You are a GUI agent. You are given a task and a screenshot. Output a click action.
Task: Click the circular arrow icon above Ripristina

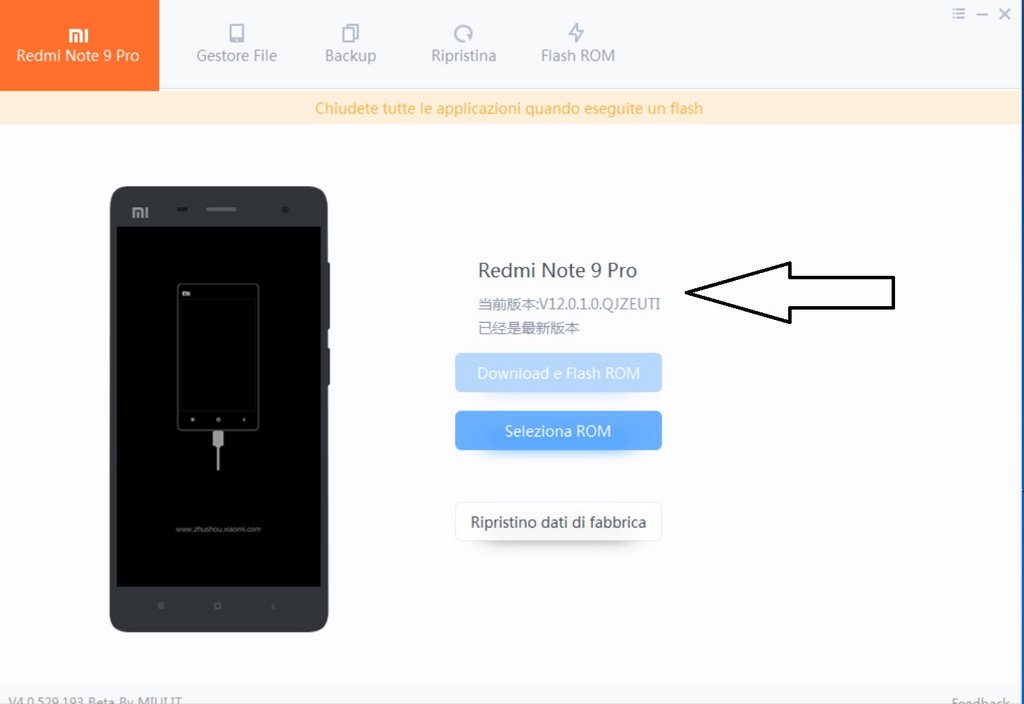click(463, 33)
